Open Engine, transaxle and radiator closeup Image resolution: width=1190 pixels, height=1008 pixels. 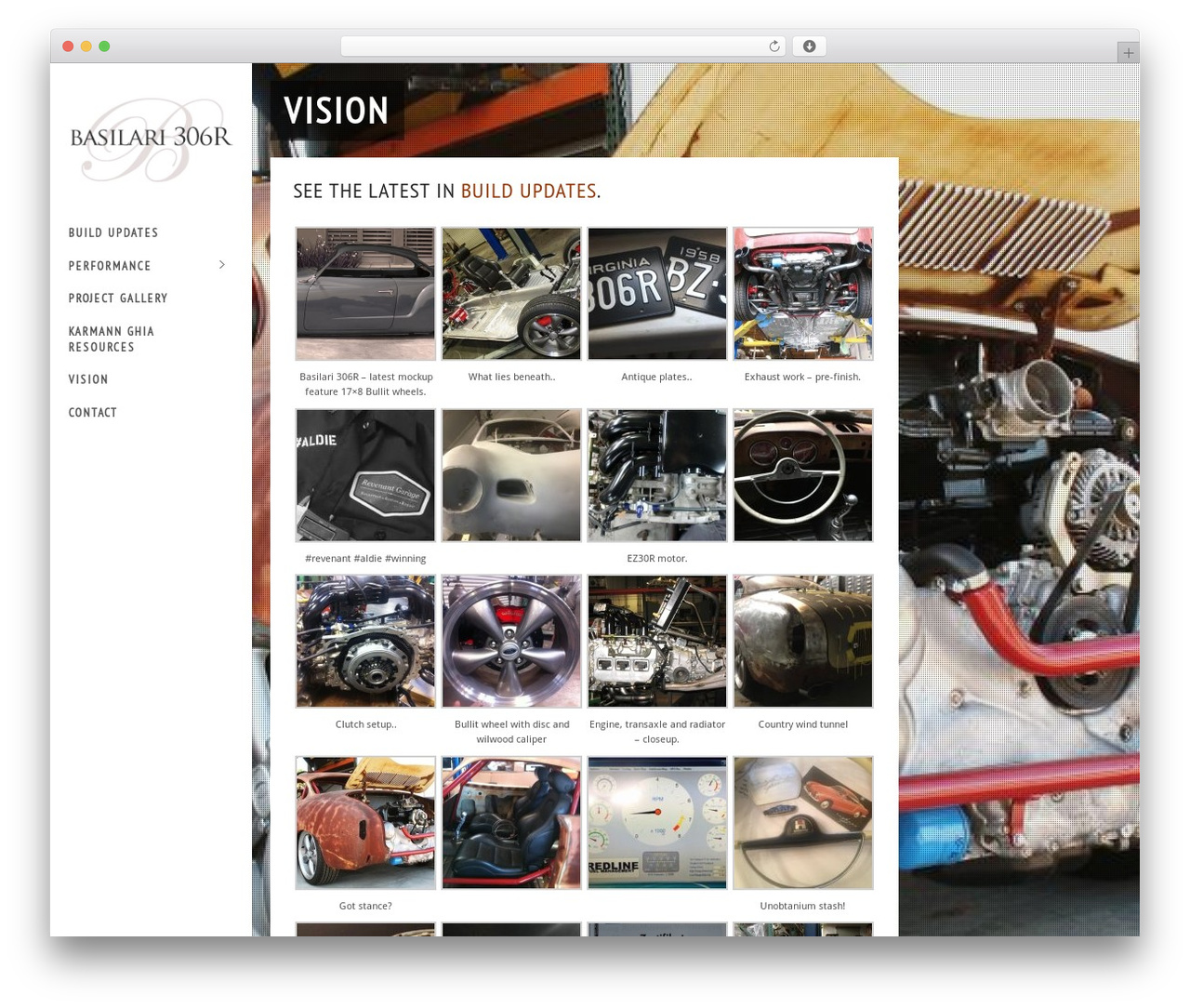click(x=657, y=641)
